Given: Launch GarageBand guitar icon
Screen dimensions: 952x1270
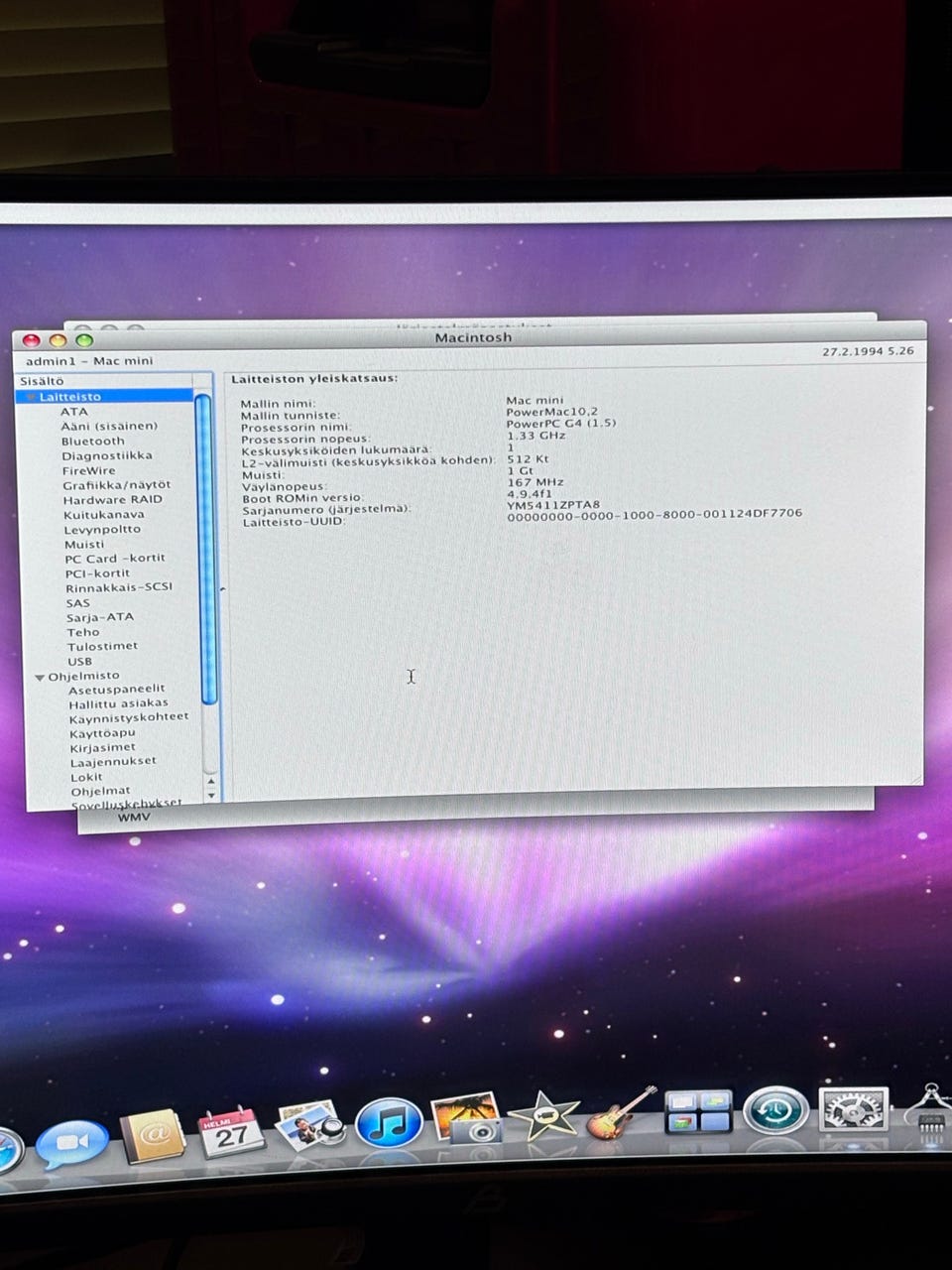Looking at the screenshot, I should coord(621,1113).
